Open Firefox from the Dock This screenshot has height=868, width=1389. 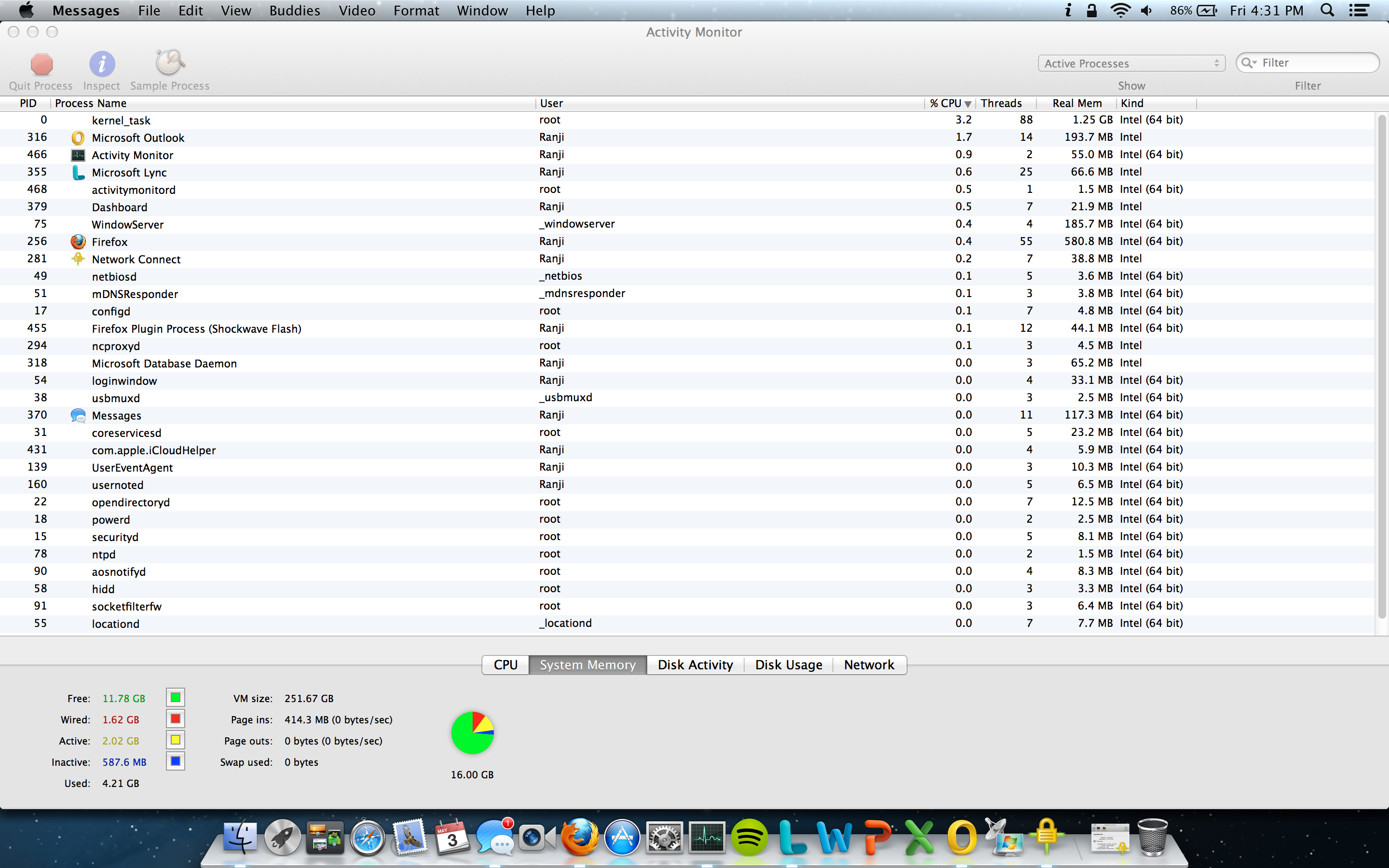(x=579, y=838)
